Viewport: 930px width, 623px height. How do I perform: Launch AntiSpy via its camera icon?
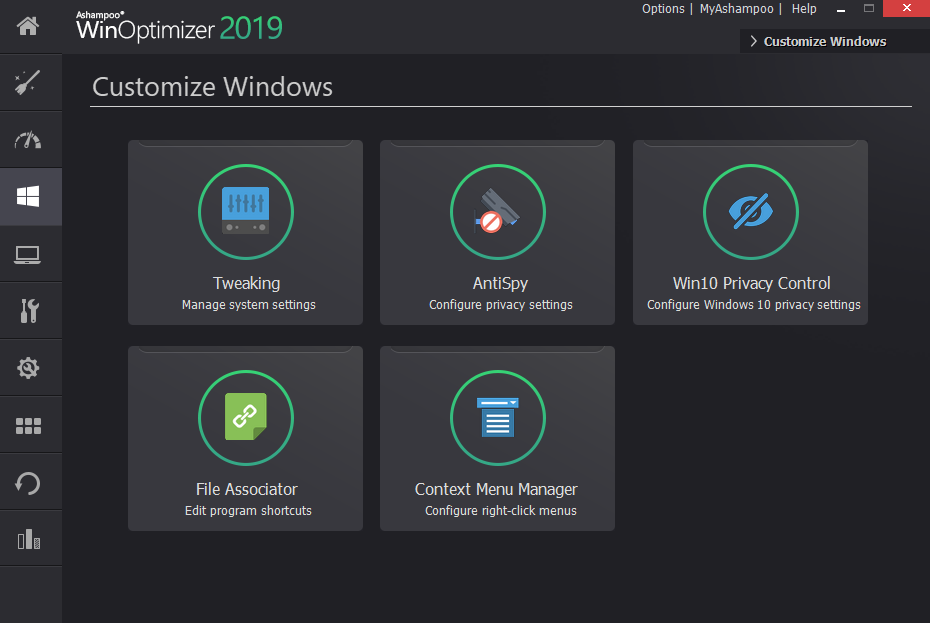(498, 212)
